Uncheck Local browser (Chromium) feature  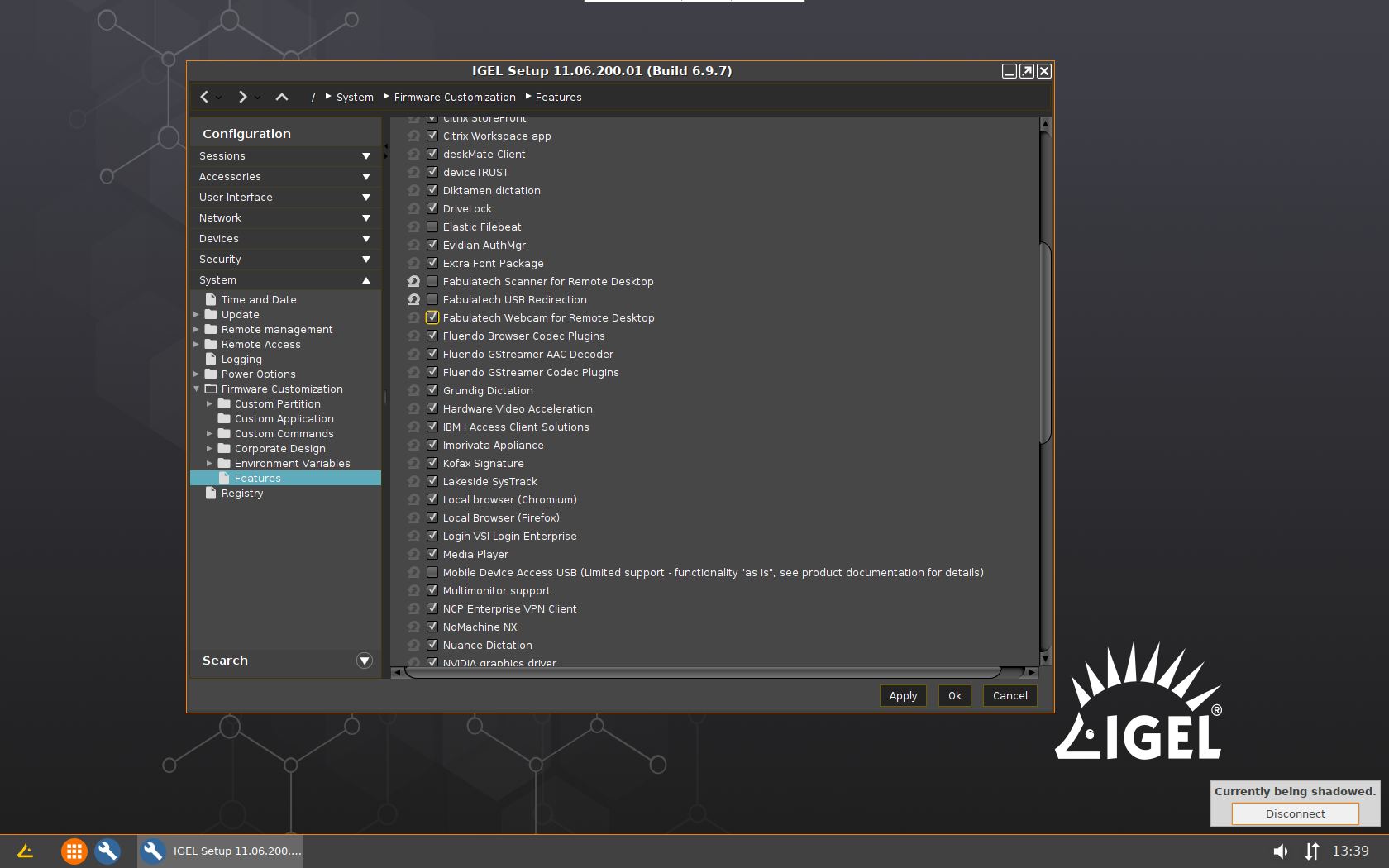click(432, 499)
